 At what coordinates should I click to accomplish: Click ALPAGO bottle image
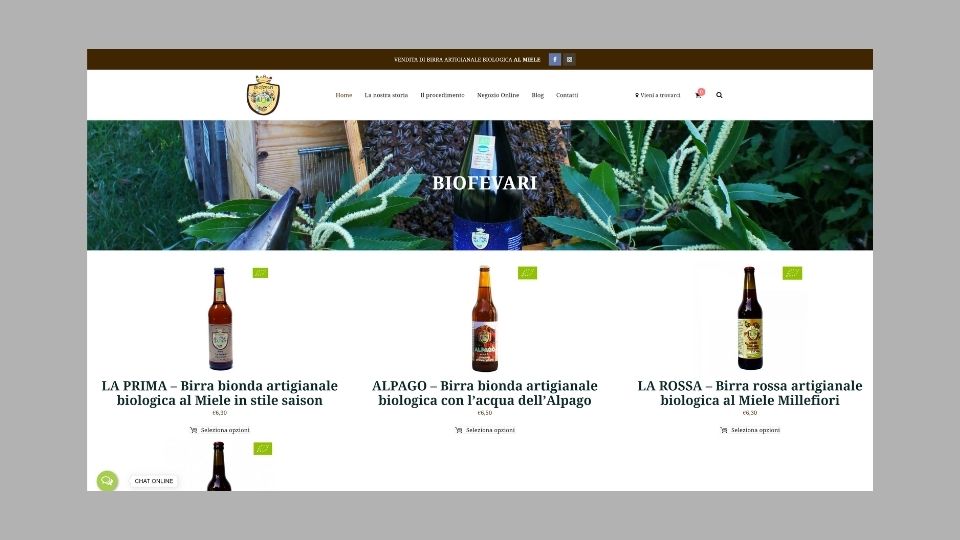point(484,318)
